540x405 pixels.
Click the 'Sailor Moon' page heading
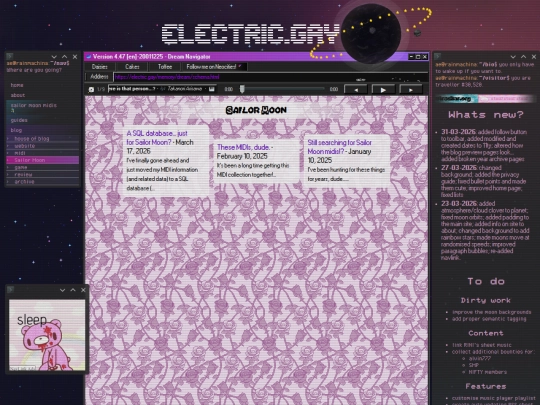pos(256,110)
